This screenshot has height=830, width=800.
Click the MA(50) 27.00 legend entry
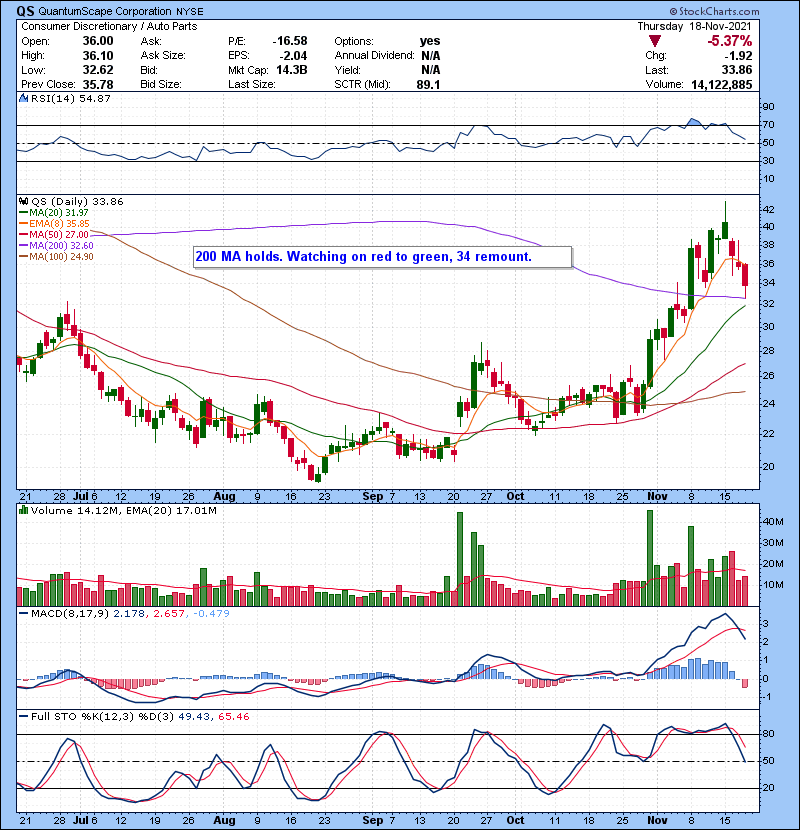tap(54, 234)
